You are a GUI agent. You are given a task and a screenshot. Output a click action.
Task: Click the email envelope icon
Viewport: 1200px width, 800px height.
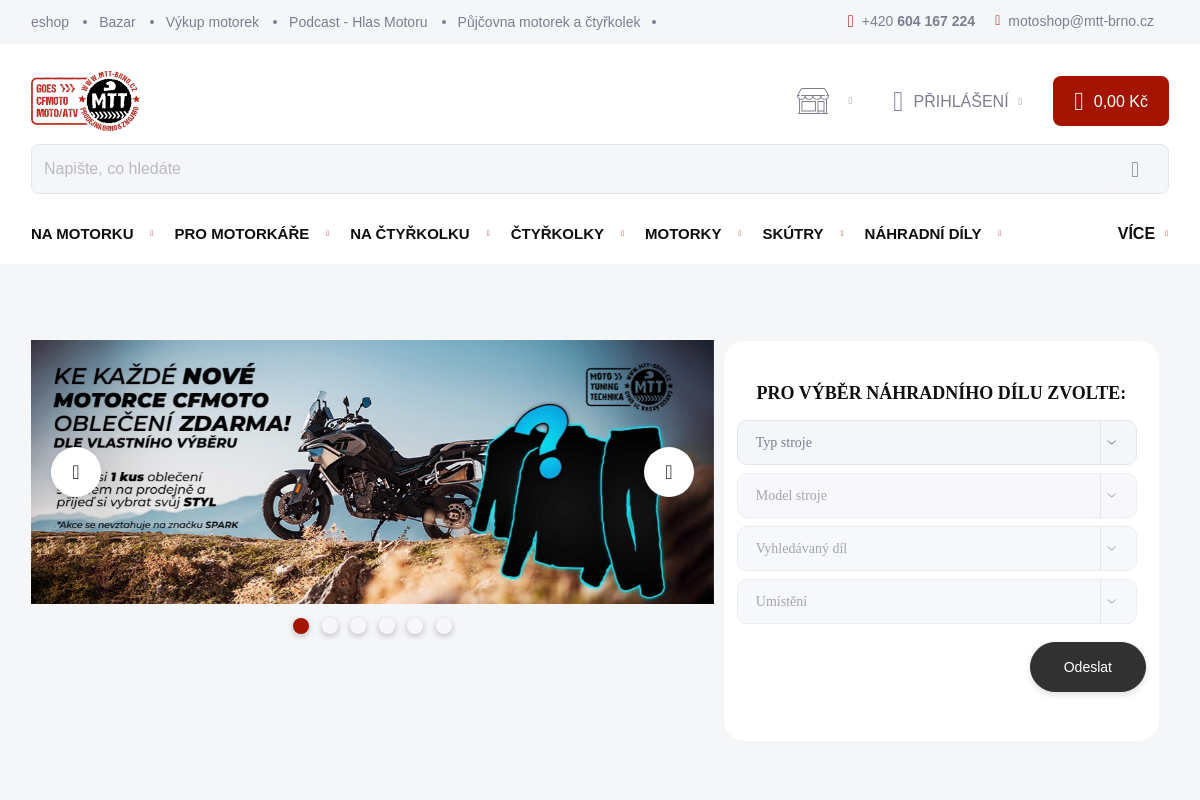point(998,20)
